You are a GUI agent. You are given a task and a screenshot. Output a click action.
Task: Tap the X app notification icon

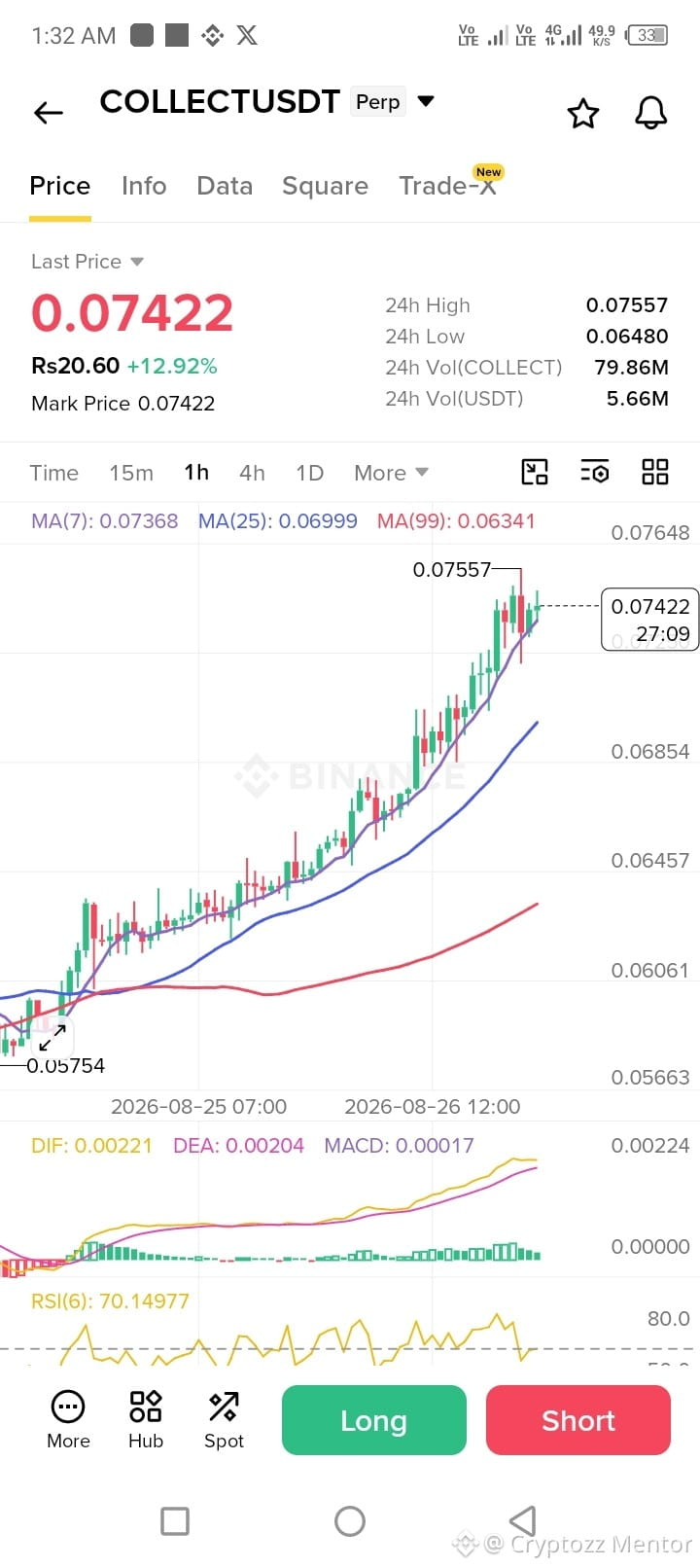point(247,36)
